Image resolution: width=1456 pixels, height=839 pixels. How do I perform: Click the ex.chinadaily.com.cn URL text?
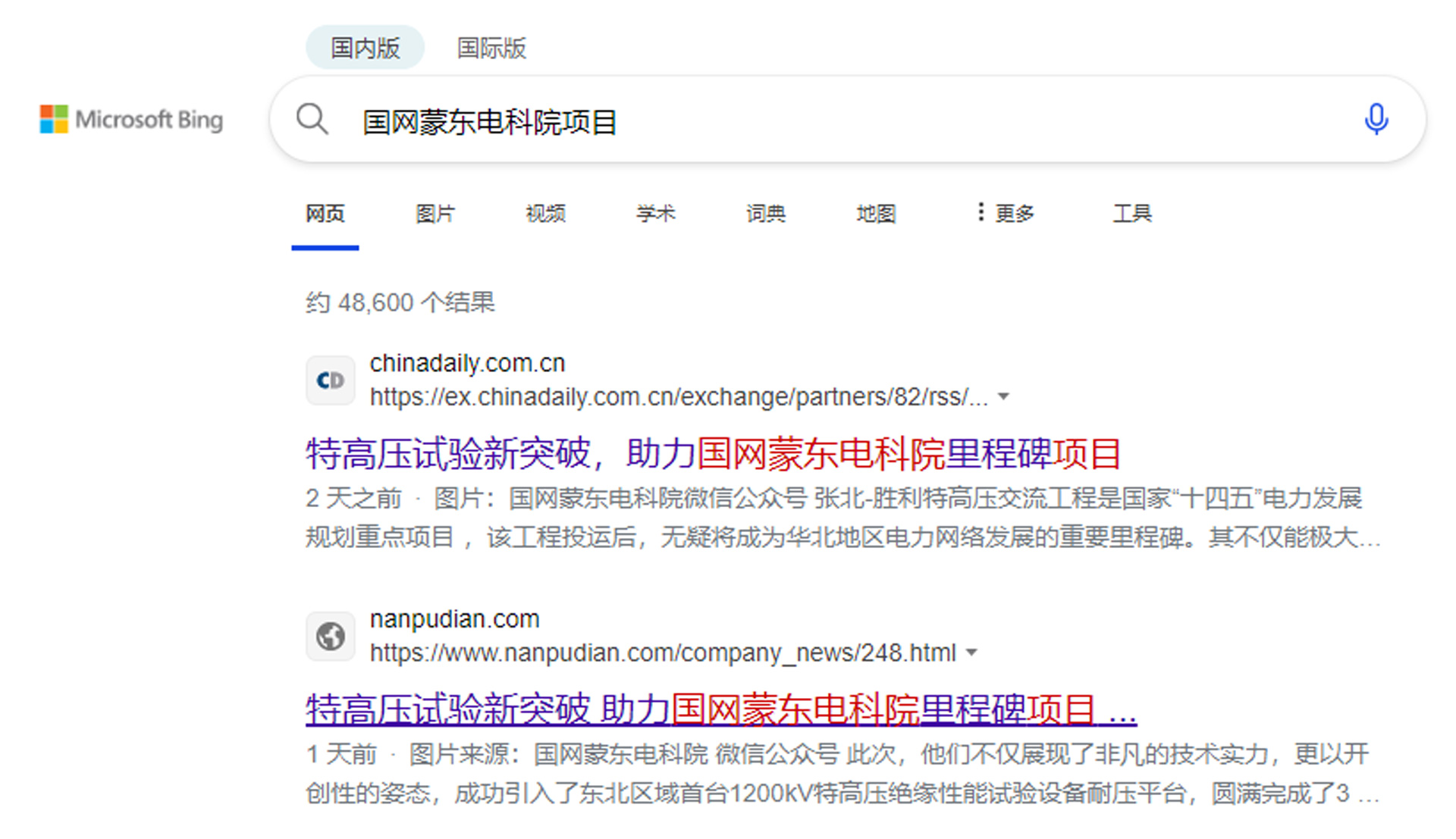click(679, 396)
